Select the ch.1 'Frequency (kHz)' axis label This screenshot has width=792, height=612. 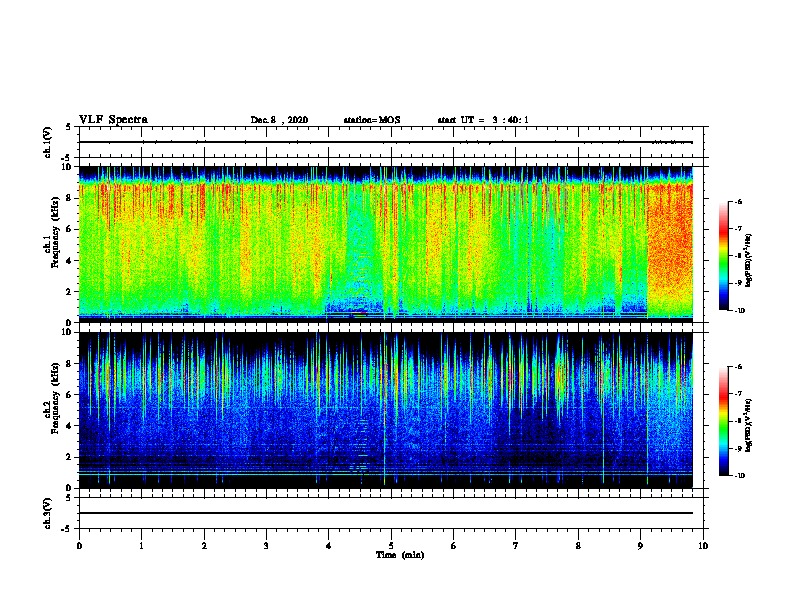[55, 232]
